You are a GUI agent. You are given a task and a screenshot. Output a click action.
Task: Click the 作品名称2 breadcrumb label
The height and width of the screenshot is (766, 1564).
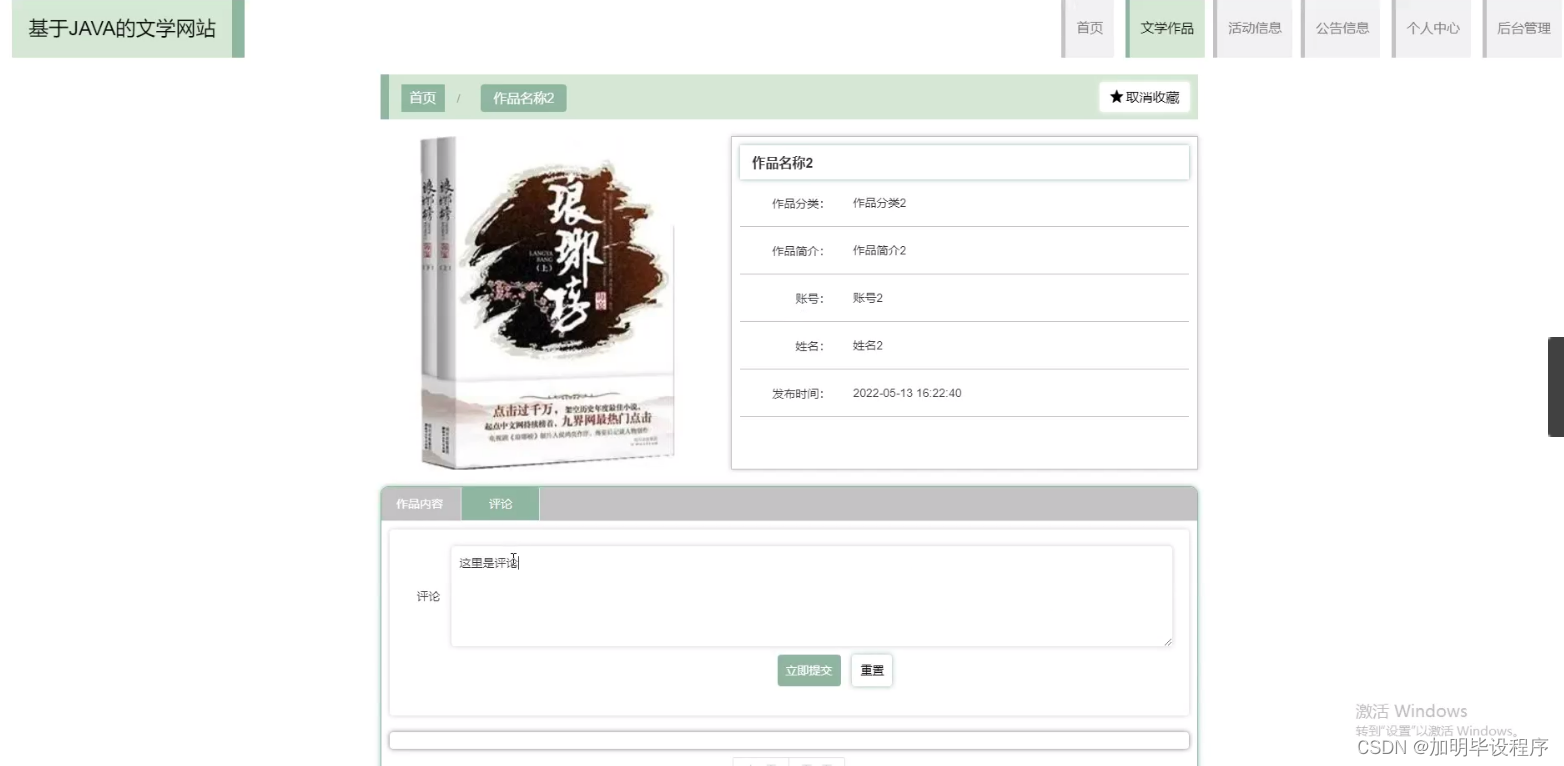(522, 98)
